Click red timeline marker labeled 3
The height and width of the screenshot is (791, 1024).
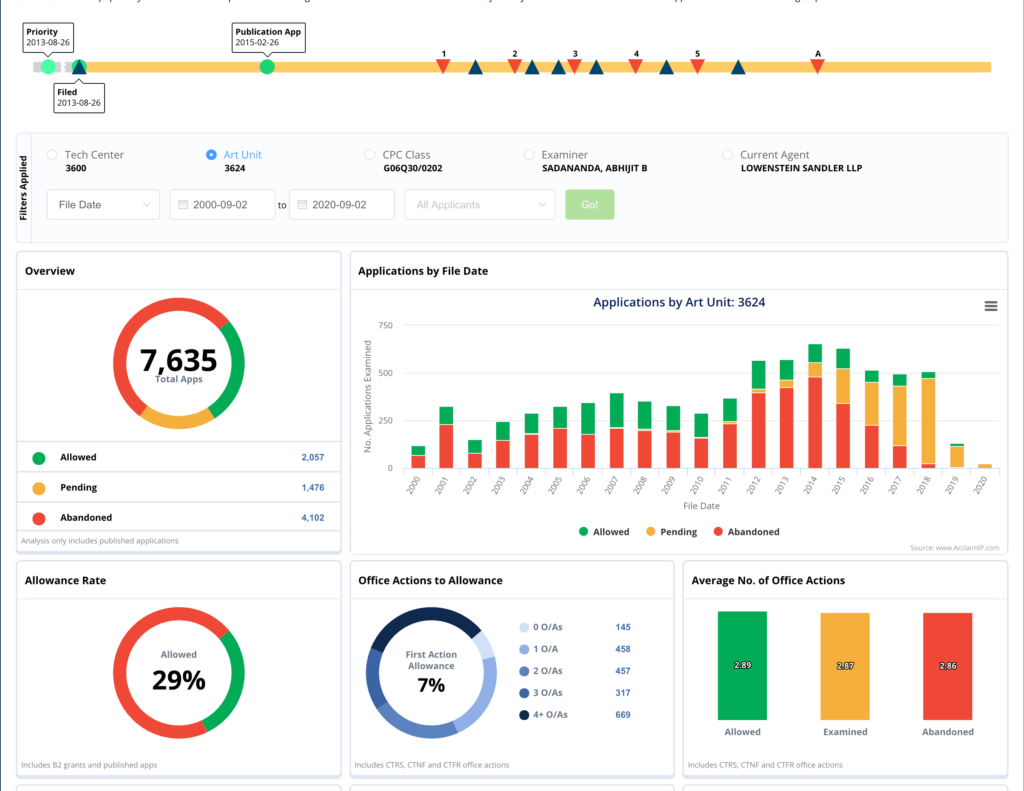(575, 66)
